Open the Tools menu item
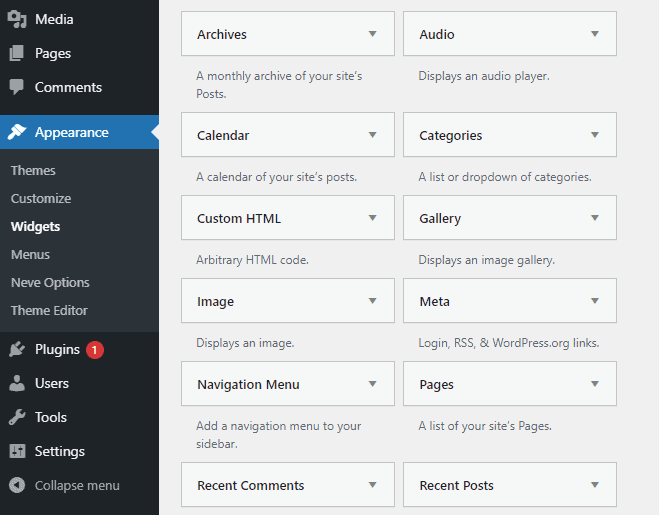The width and height of the screenshot is (659, 515). pos(79,417)
